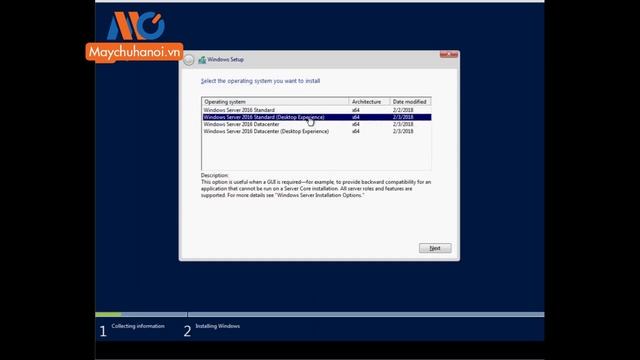Select Windows Server 2016 Datacenter row
Screen dimensions: 640x360
coord(316,124)
